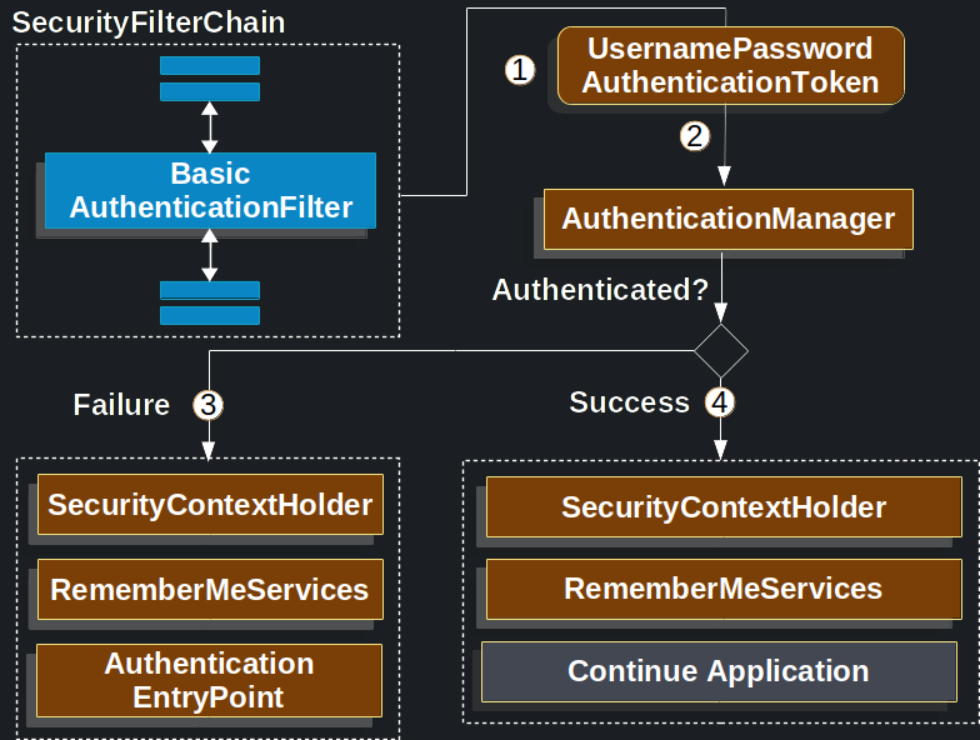This screenshot has height=740, width=980.
Task: Select the number 4 marker beside Success
Action: click(720, 403)
